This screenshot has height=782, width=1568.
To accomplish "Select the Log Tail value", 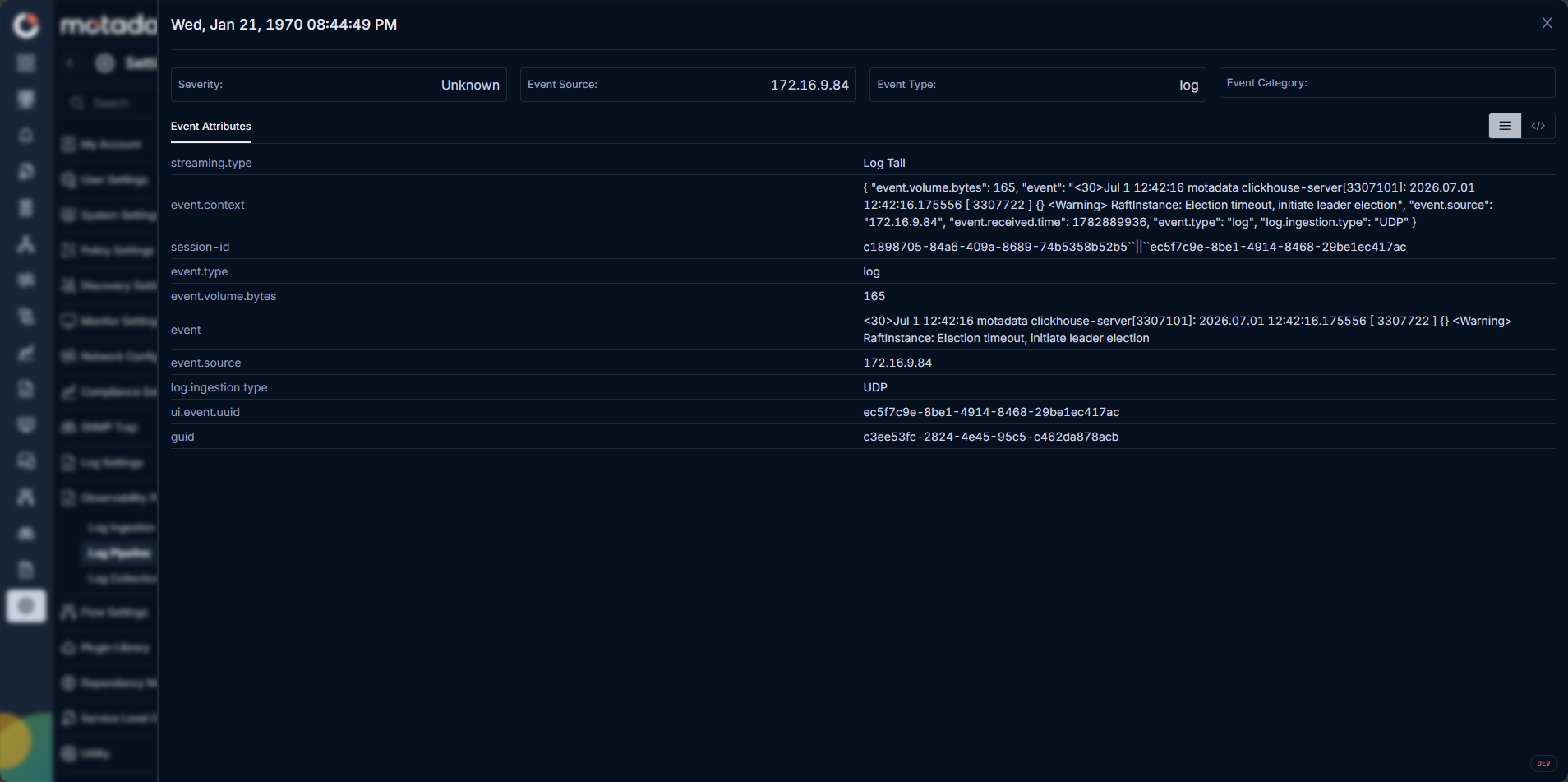I will click(x=884, y=163).
